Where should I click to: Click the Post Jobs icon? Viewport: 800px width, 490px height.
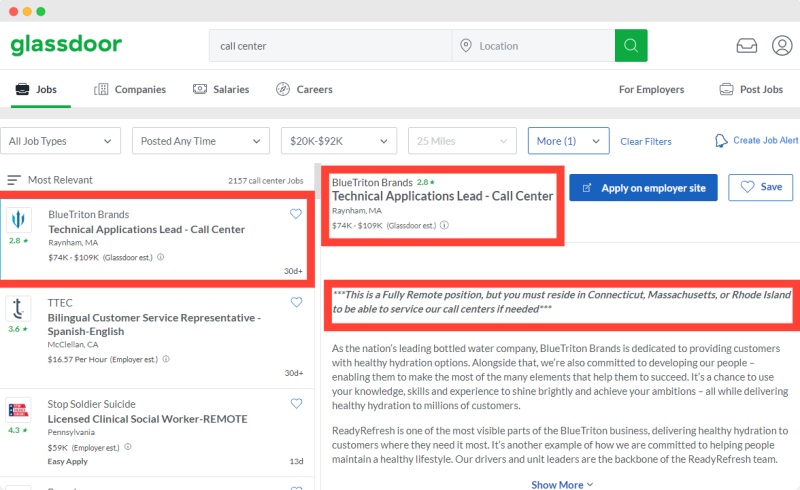(x=726, y=89)
